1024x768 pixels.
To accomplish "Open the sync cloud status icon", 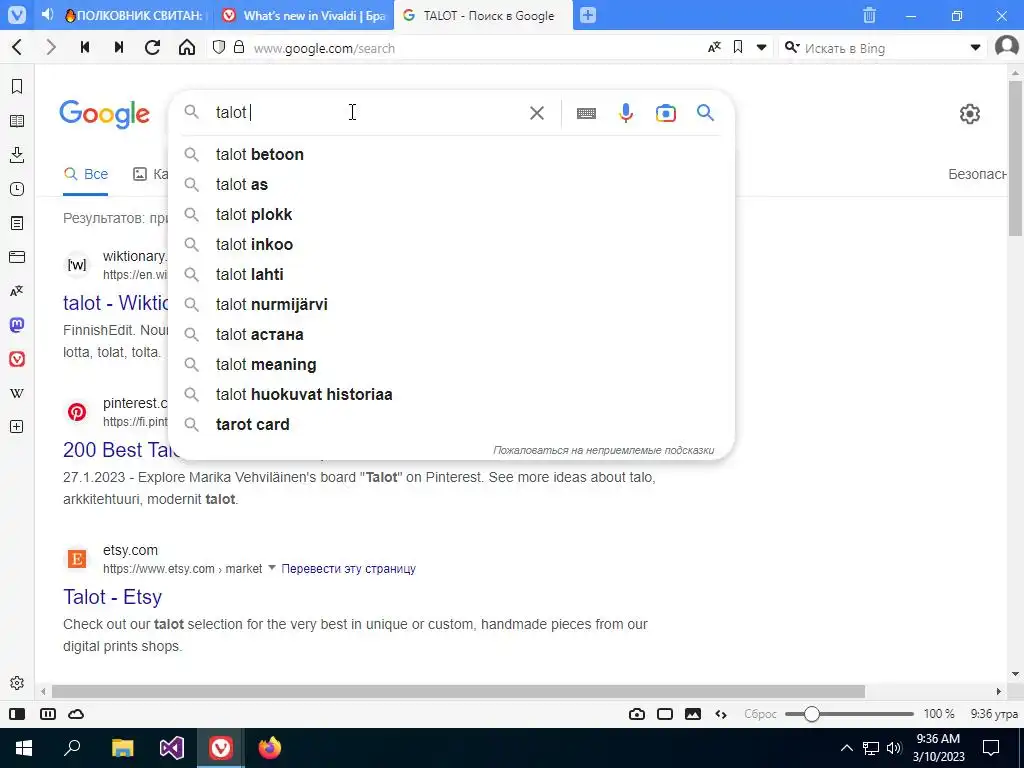I will pyautogui.click(x=76, y=714).
